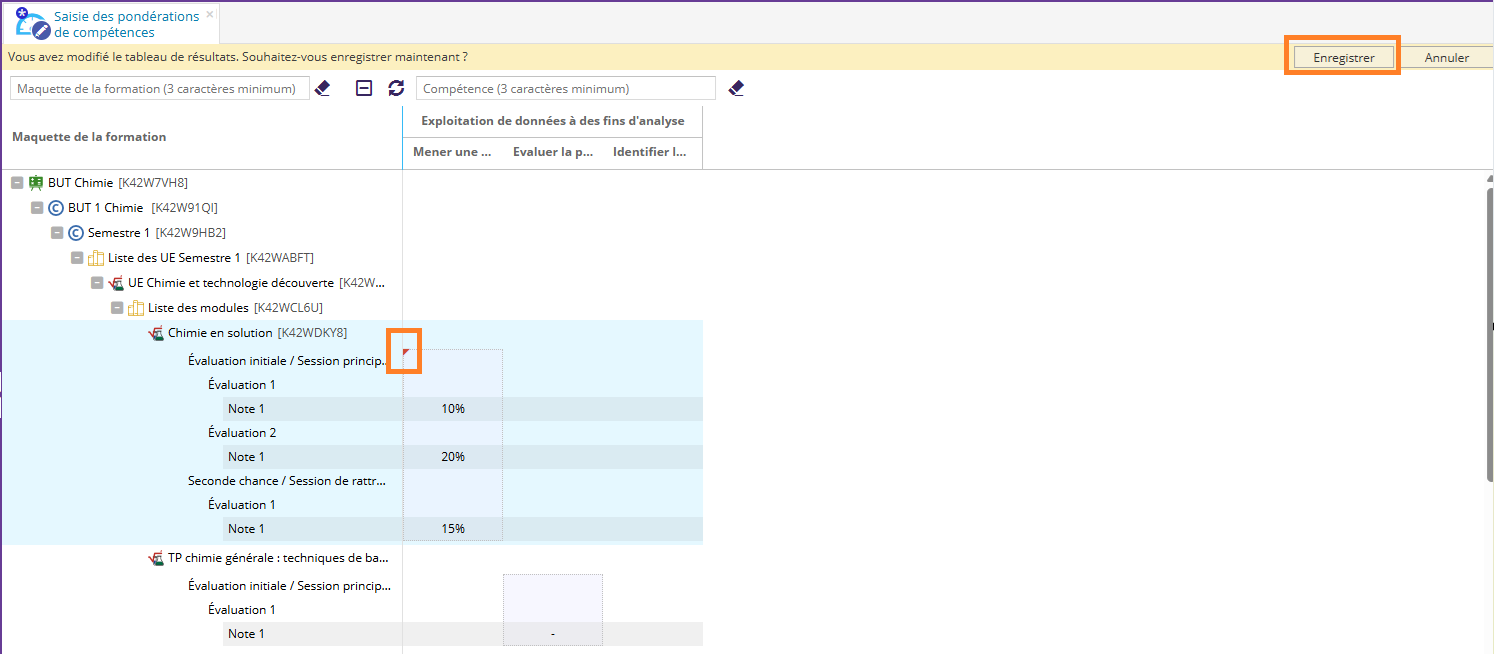Click Enregistrer to save changes
The image size is (1494, 654).
point(1343,58)
